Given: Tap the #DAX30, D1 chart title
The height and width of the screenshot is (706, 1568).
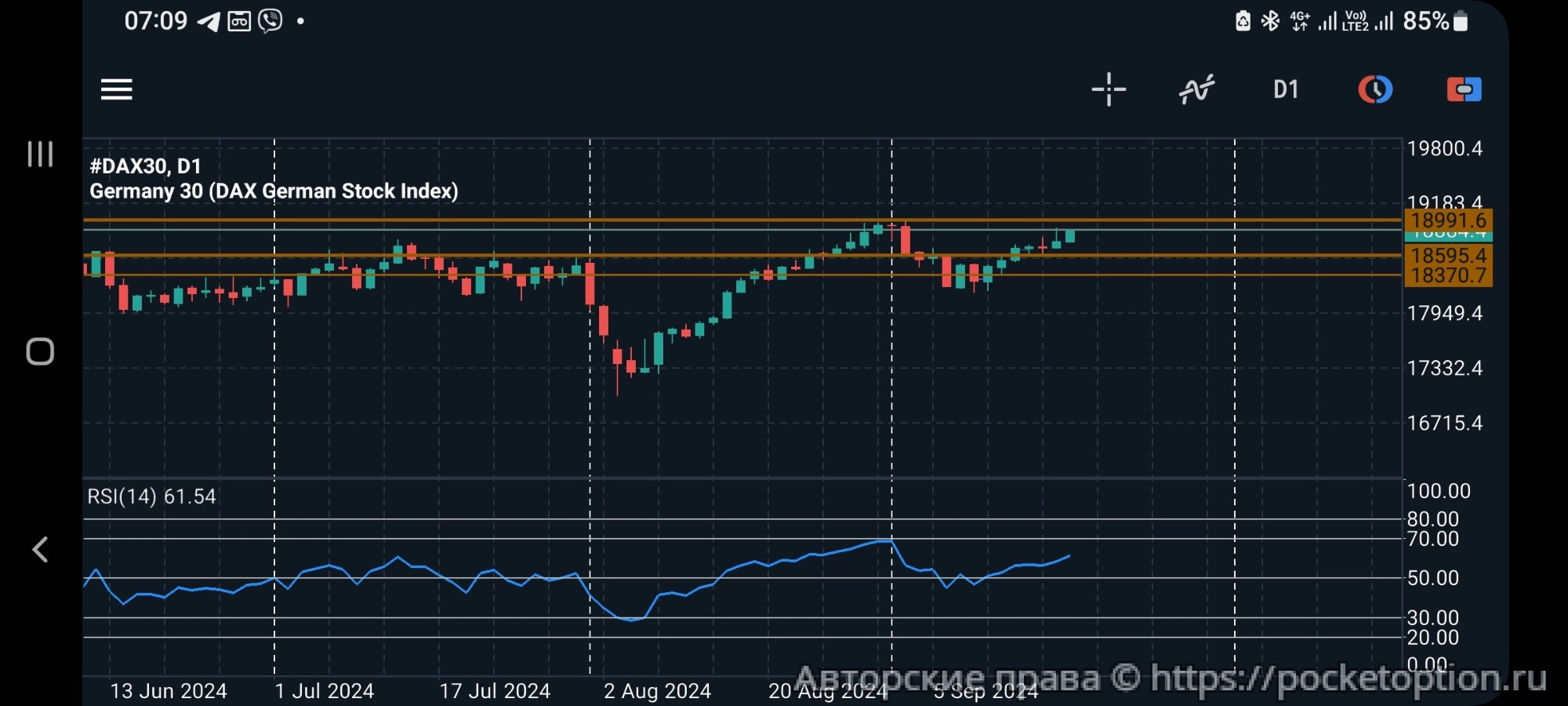Looking at the screenshot, I should 146,166.
